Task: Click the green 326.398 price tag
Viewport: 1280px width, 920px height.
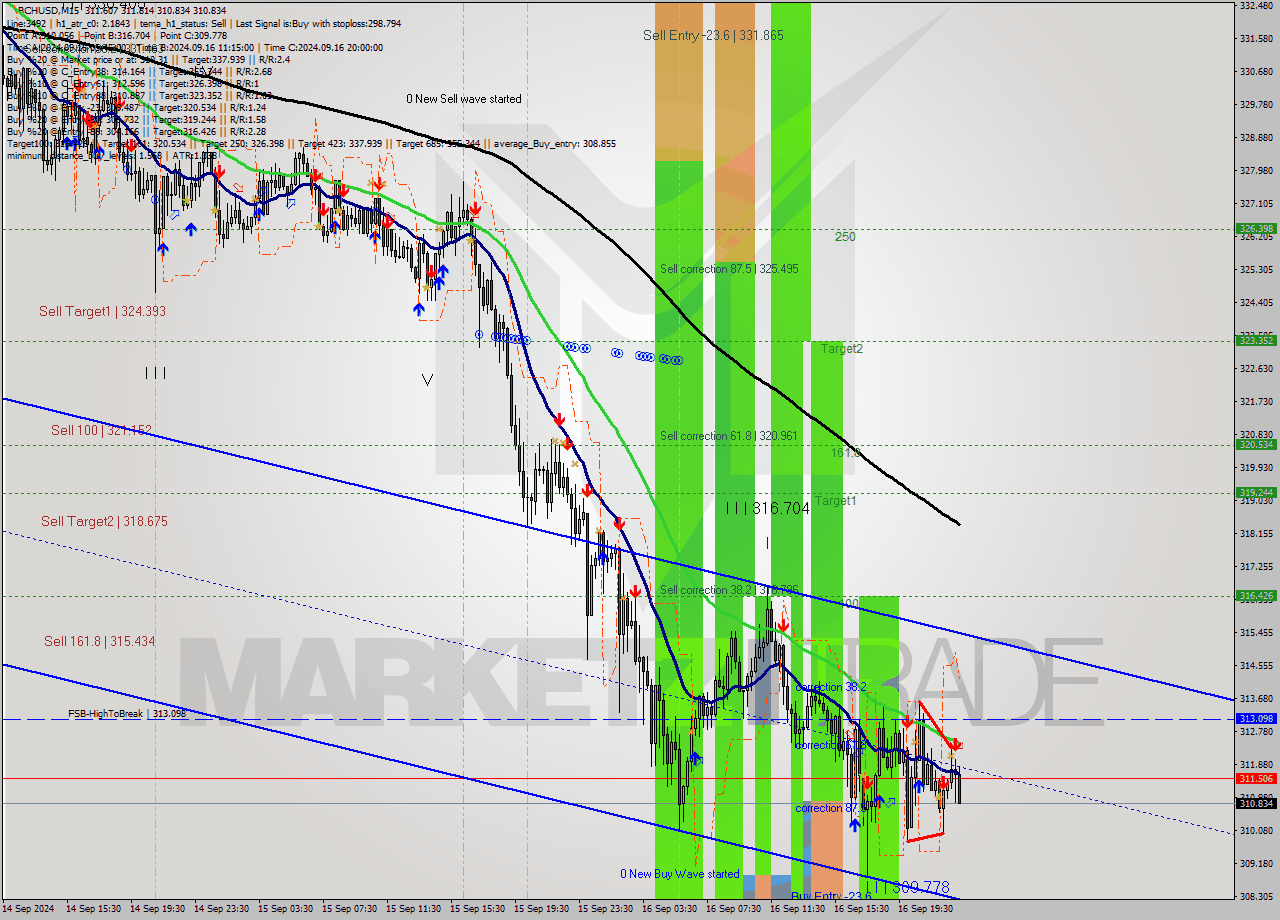Action: click(x=1256, y=229)
